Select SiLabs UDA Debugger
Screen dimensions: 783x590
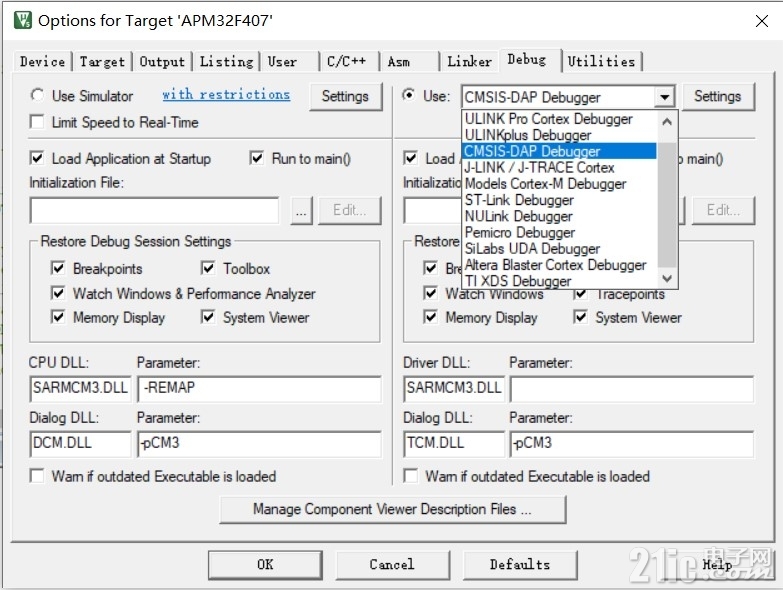pos(559,249)
